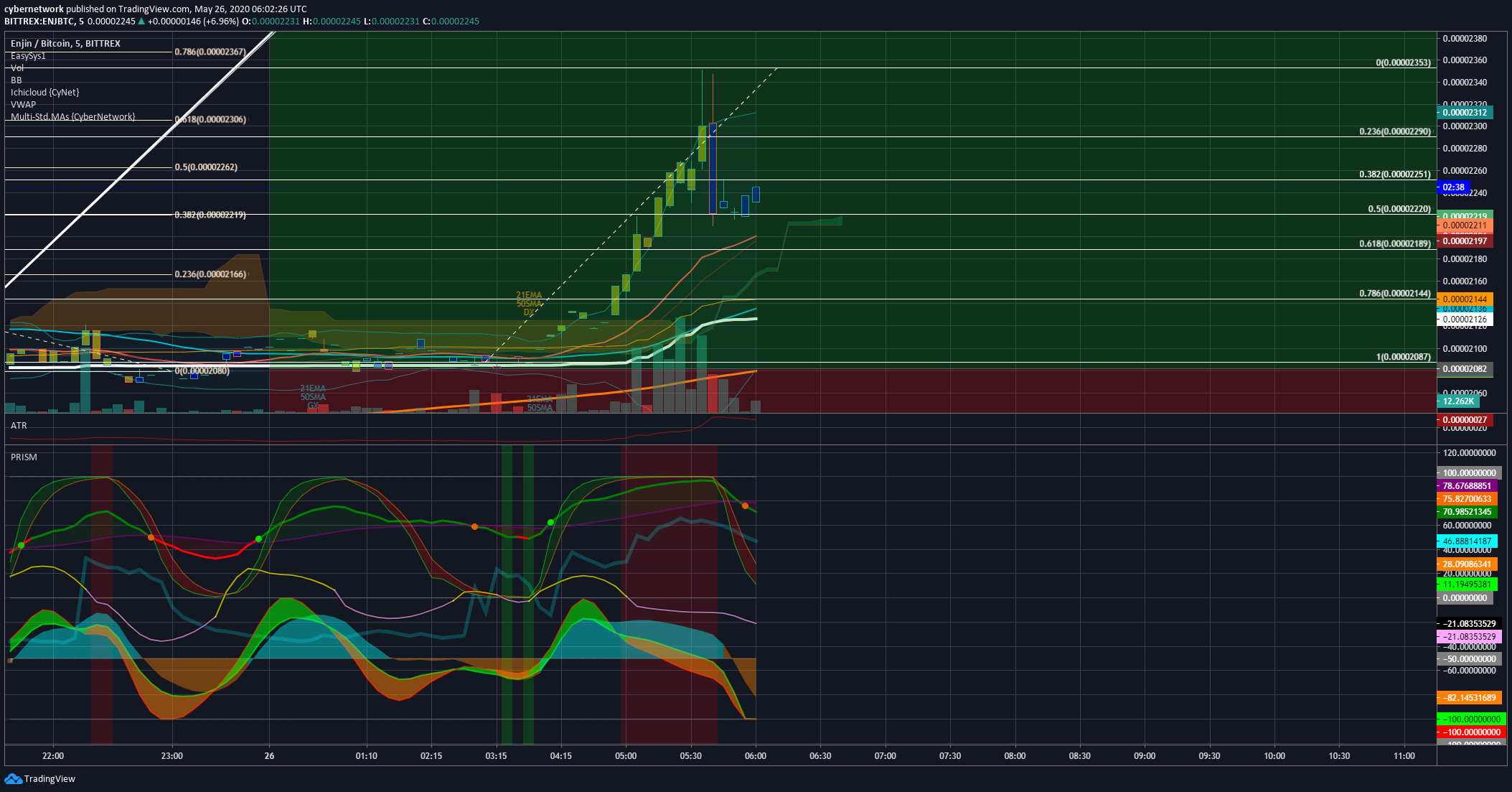1512x792 pixels.
Task: Click the 11:00 time axis label
Action: pos(1404,756)
